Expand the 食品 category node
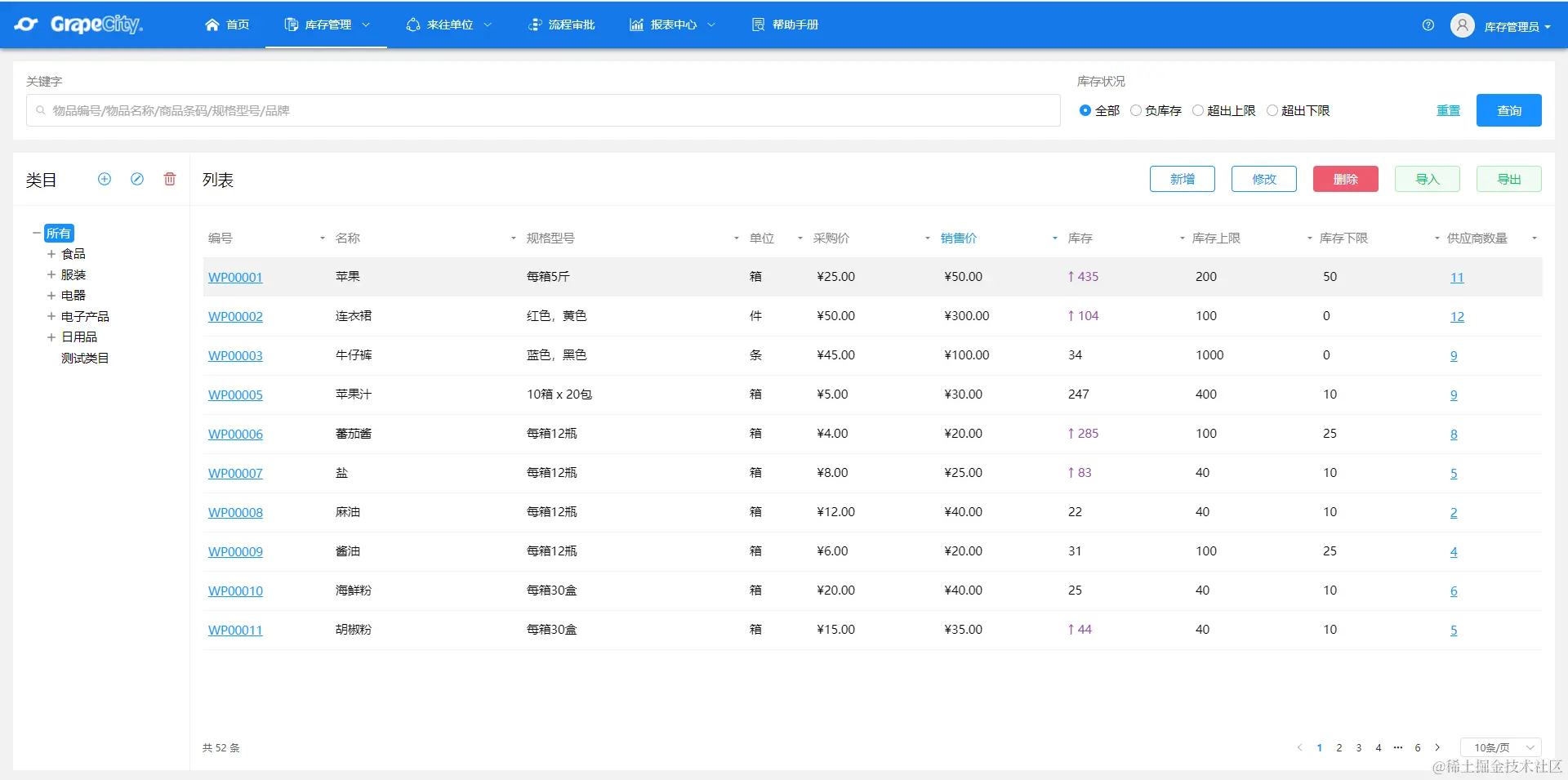Image resolution: width=1568 pixels, height=780 pixels. (51, 254)
